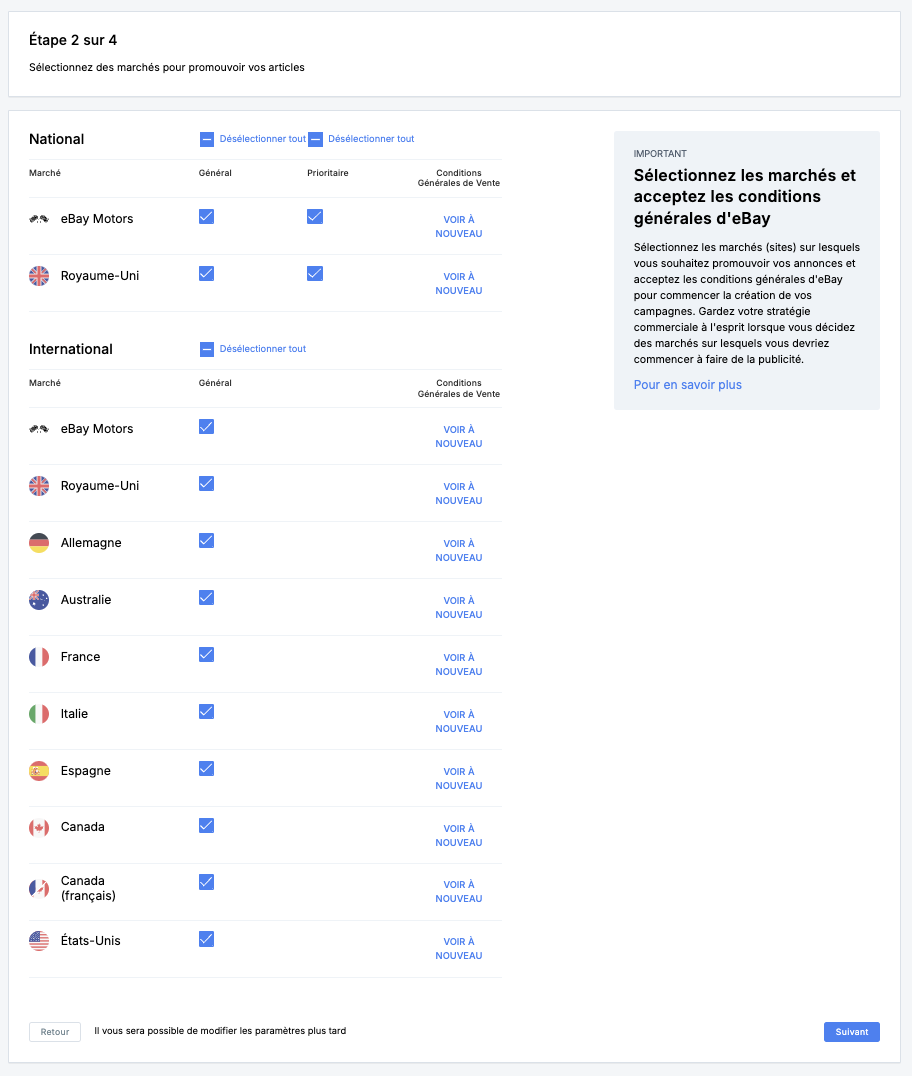Click the Spain flag icon
This screenshot has width=912, height=1076.
click(39, 771)
